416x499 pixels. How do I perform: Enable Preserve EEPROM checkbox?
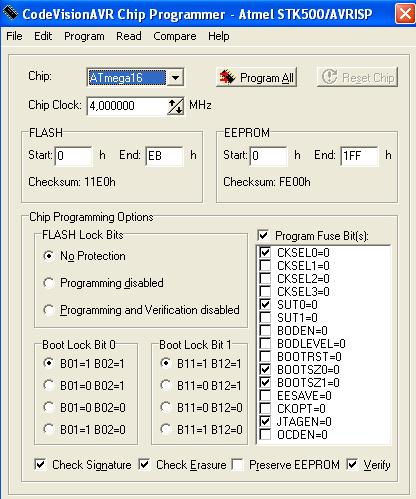click(237, 464)
